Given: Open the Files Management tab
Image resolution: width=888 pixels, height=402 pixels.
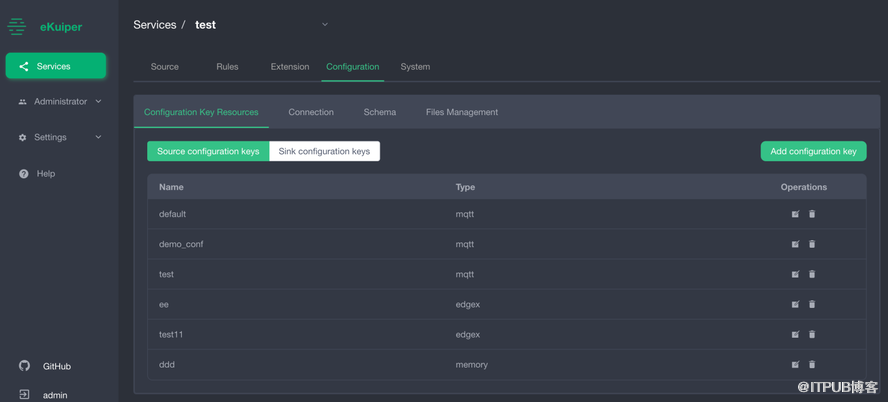Looking at the screenshot, I should click(x=461, y=112).
